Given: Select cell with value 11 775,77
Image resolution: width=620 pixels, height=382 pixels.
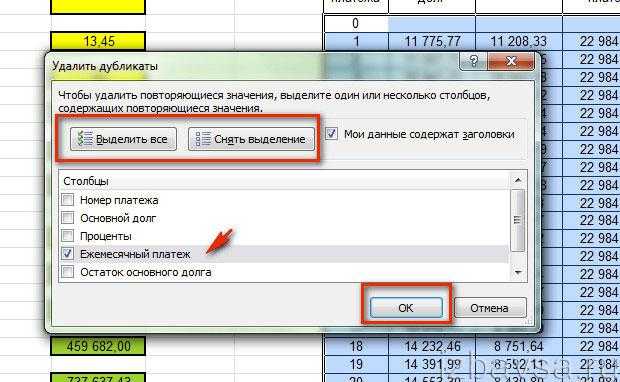Looking at the screenshot, I should coord(432,41).
